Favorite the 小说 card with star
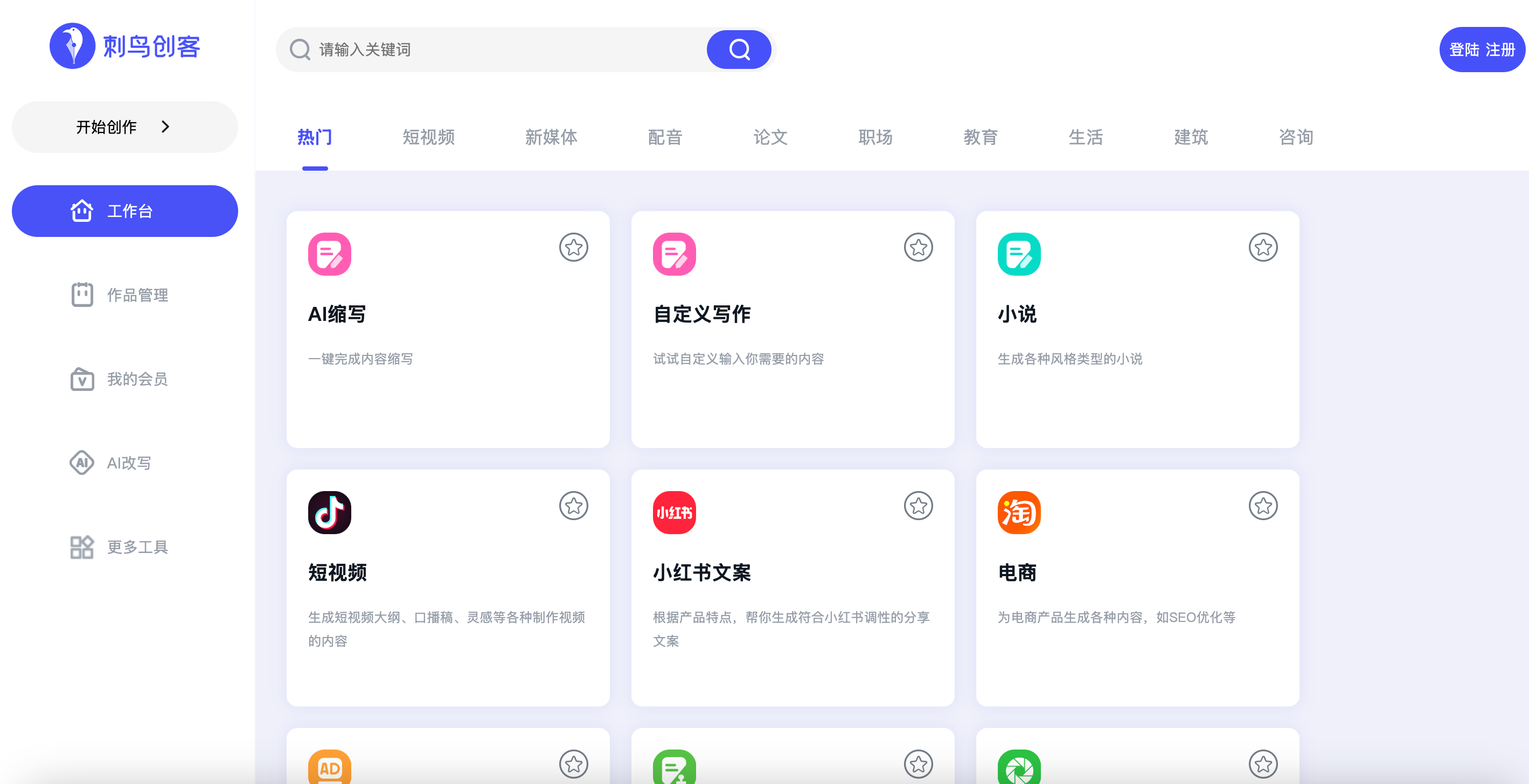 (1263, 247)
